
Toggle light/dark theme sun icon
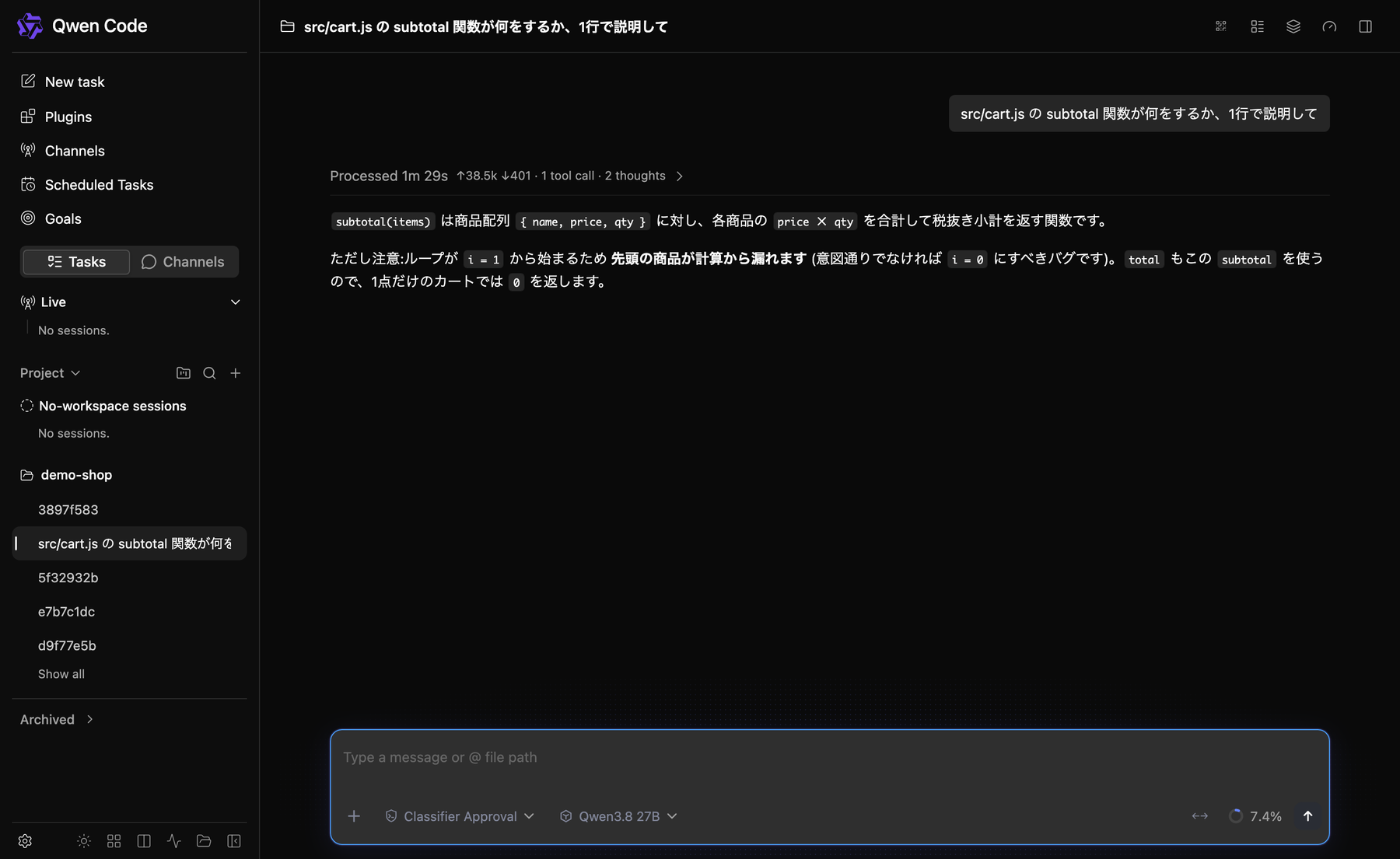[84, 841]
